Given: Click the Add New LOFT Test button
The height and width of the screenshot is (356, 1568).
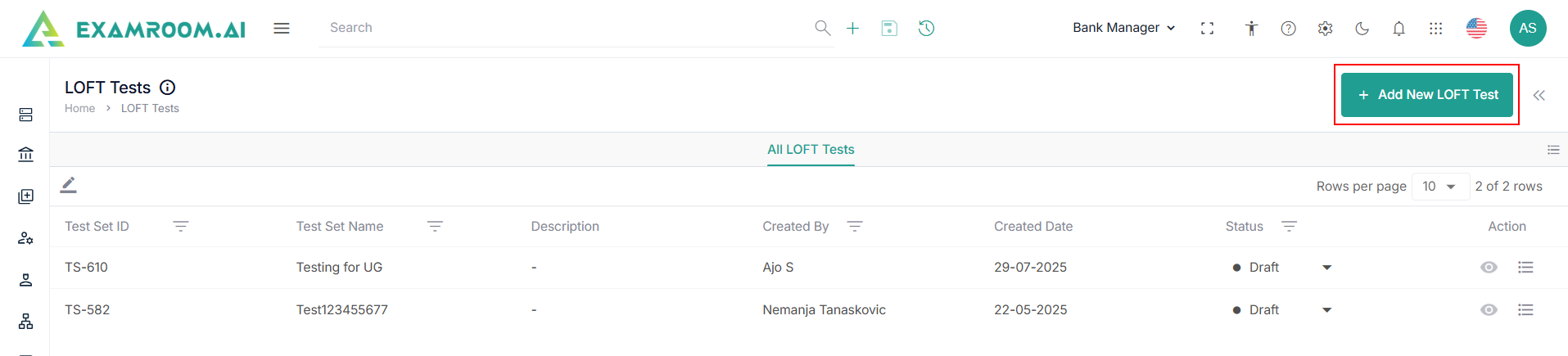Looking at the screenshot, I should 1426,95.
